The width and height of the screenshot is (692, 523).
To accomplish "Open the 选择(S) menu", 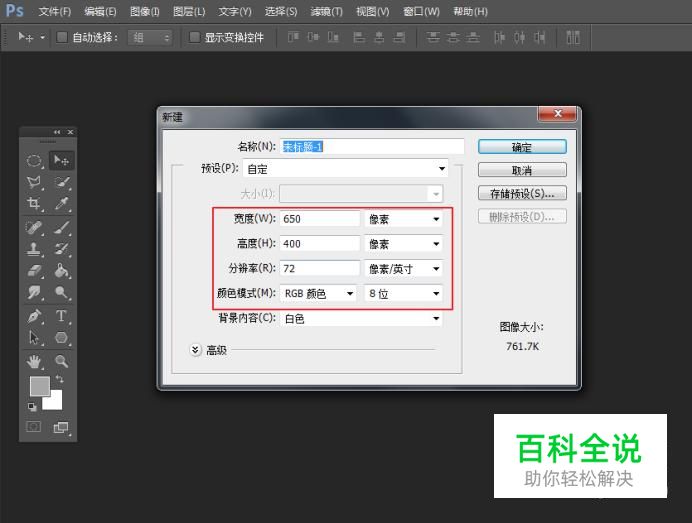I will (x=281, y=11).
